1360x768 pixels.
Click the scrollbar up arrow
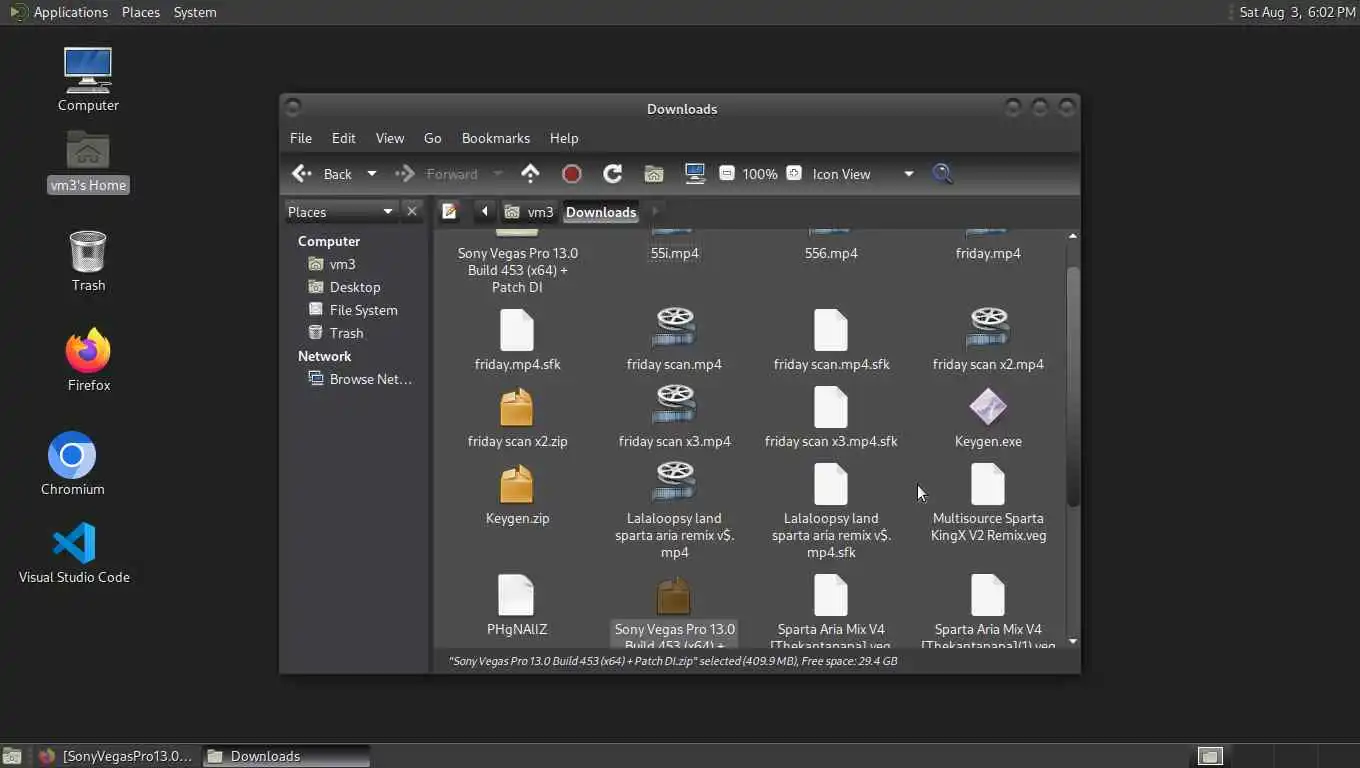(x=1073, y=236)
